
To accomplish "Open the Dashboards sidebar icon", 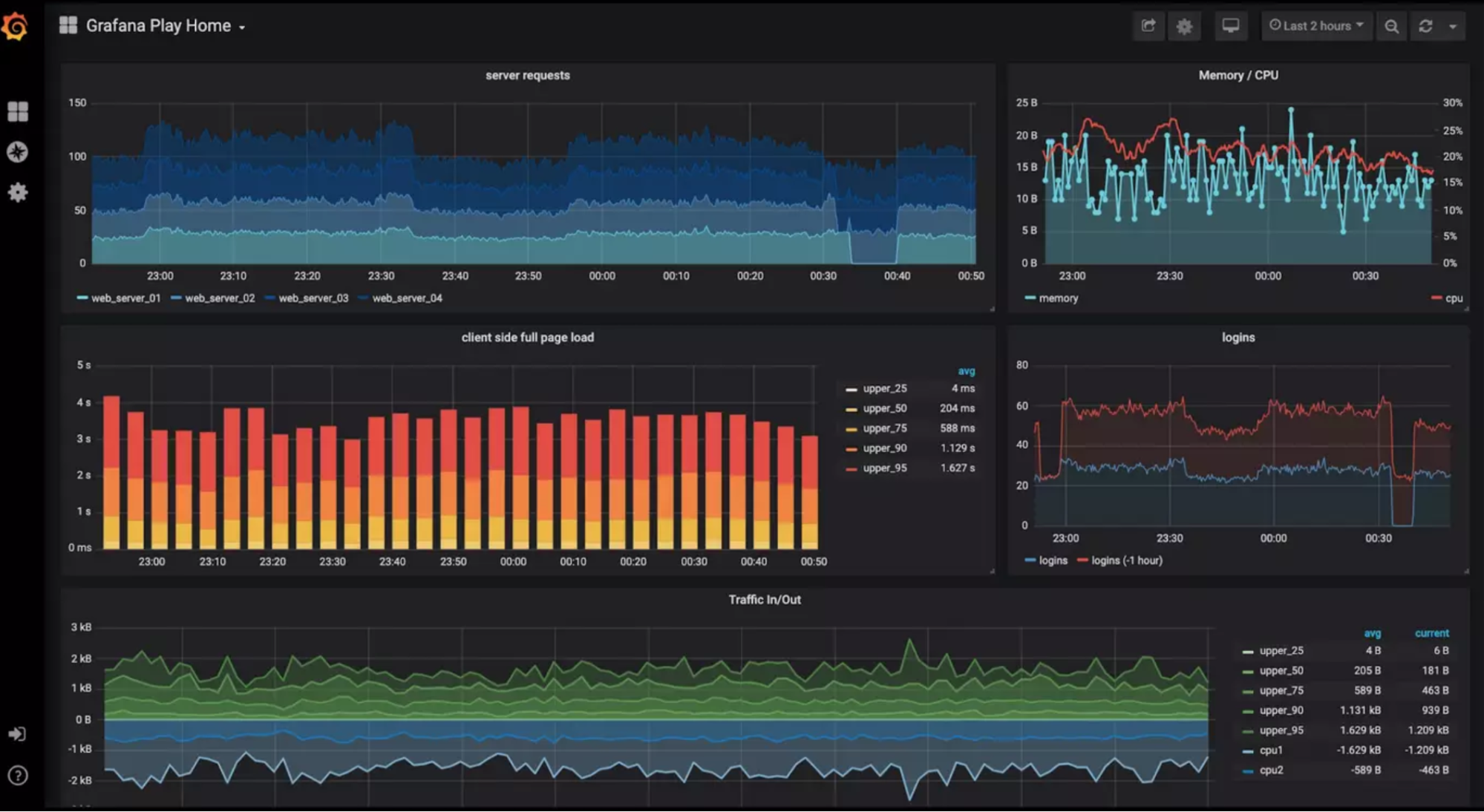I will [x=18, y=111].
